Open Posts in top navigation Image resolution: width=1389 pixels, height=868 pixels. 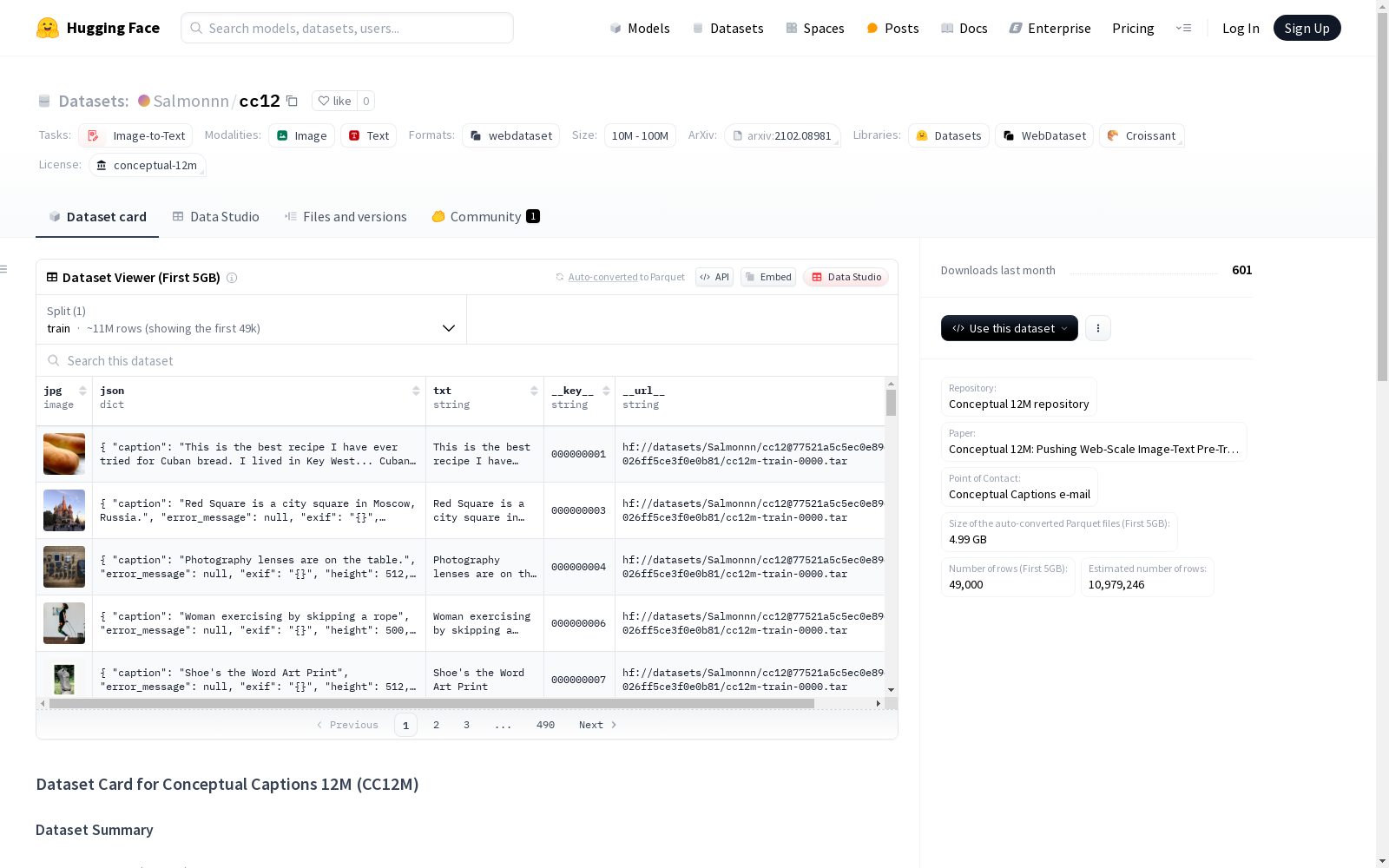point(893,28)
